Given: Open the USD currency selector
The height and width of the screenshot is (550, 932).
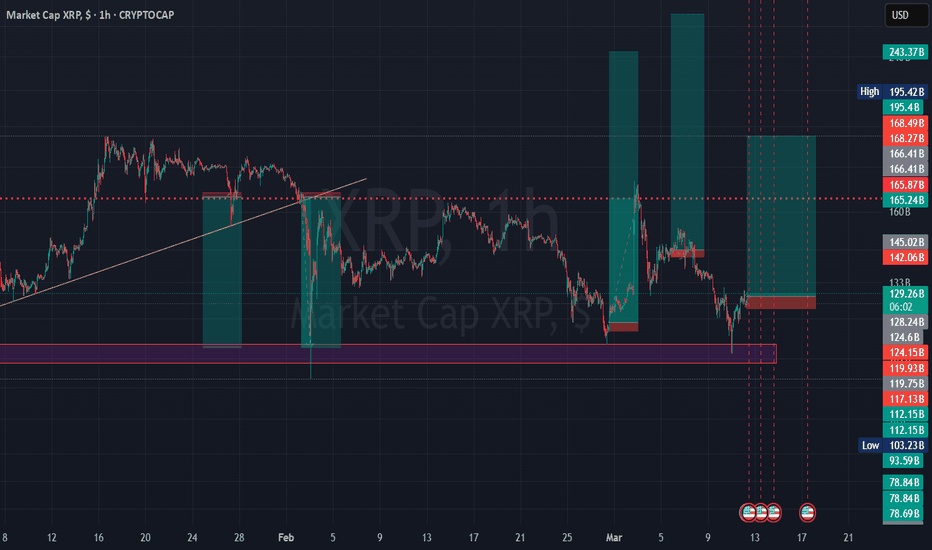Looking at the screenshot, I should [x=906, y=15].
